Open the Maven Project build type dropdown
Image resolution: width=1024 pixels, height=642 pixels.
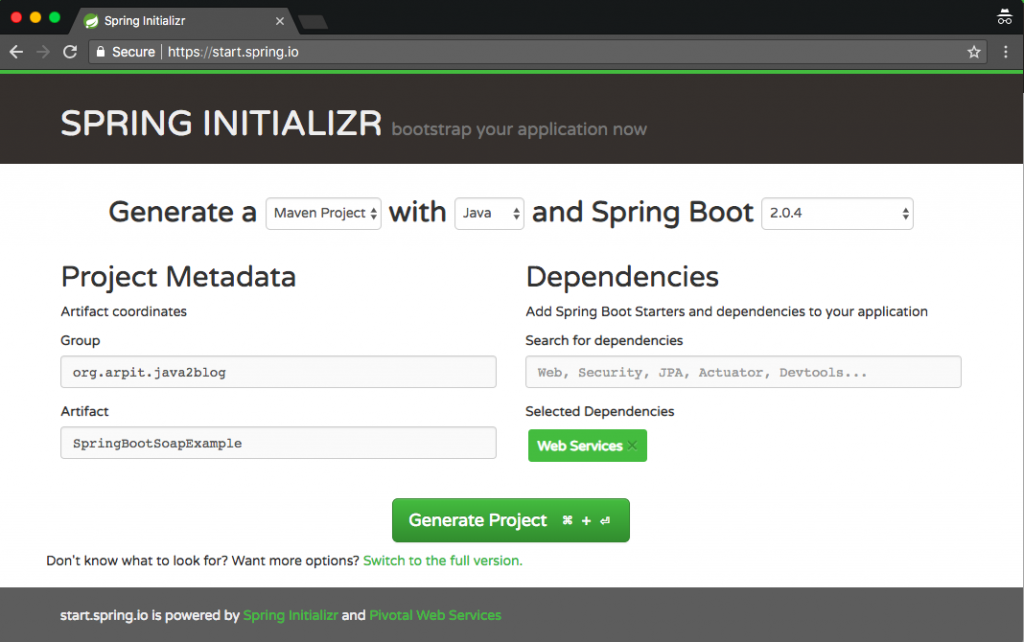pos(323,213)
